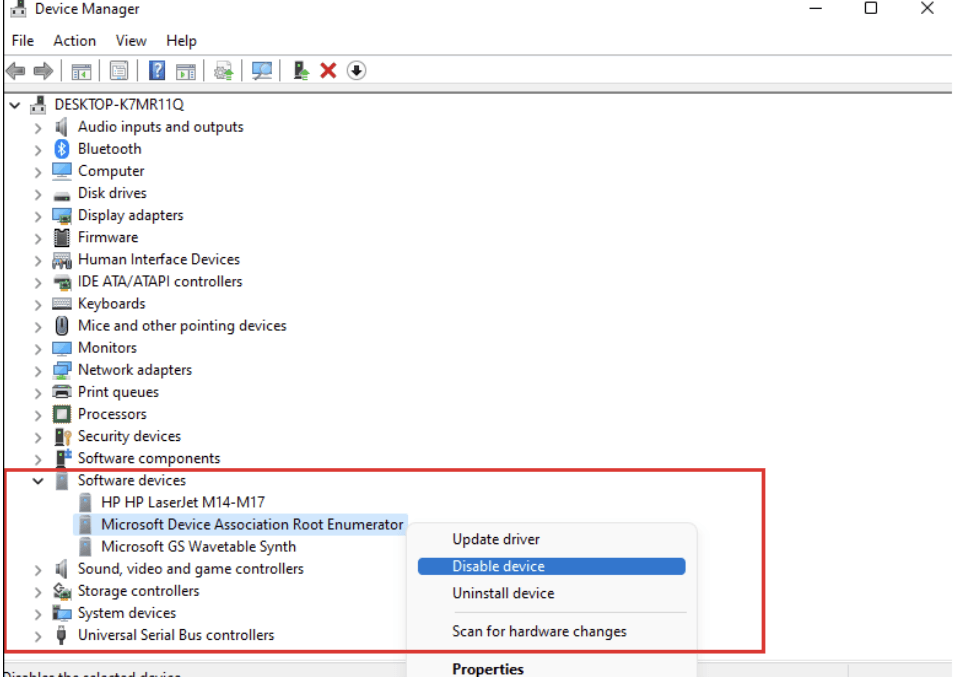958x677 pixels.
Task: Click the DESKTOP-K7MR11Q computer icon
Action: (x=38, y=104)
